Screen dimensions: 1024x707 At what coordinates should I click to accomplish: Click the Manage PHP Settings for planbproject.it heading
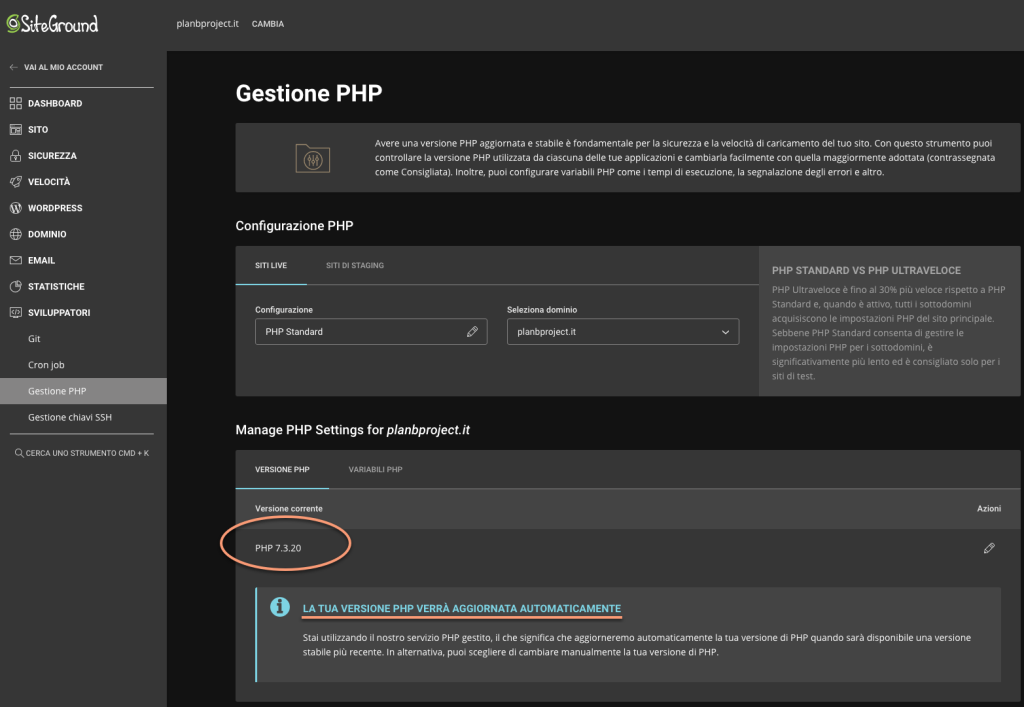353,430
